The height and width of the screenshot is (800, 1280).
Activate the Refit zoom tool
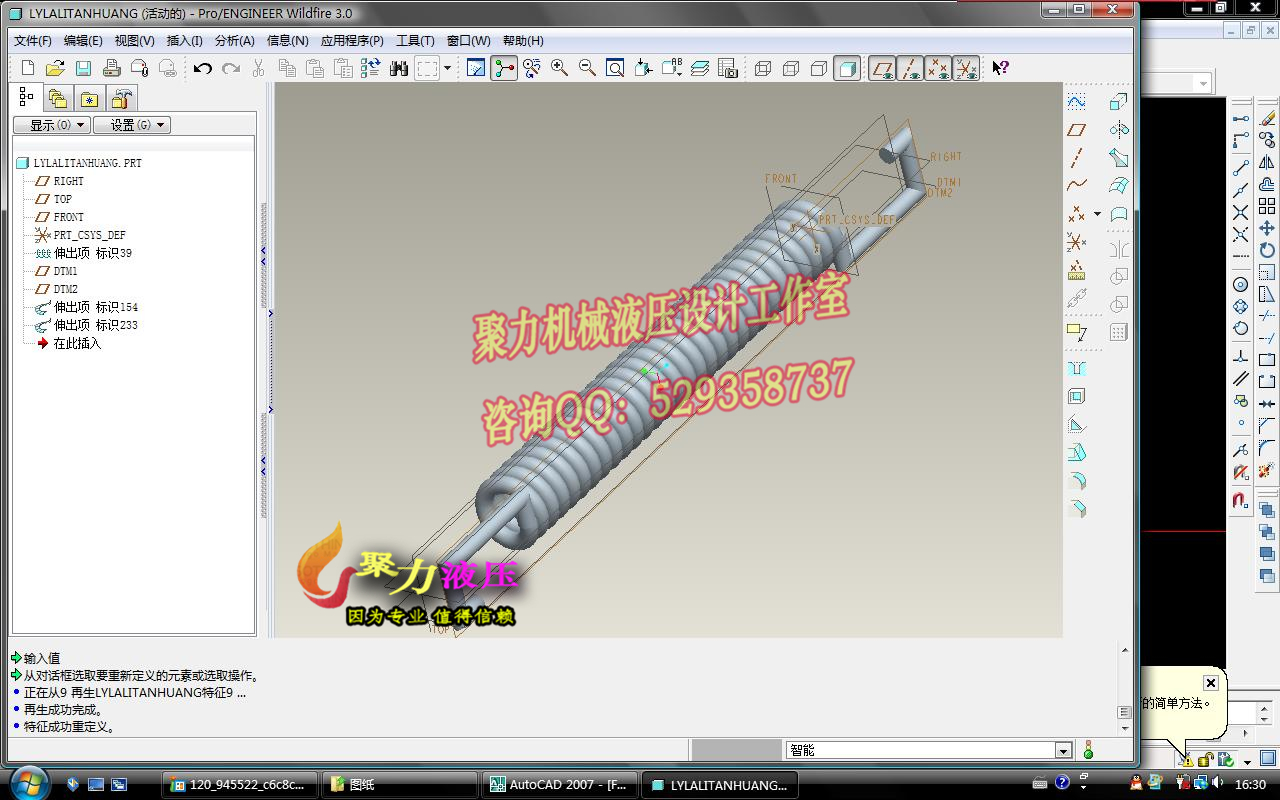pos(613,68)
